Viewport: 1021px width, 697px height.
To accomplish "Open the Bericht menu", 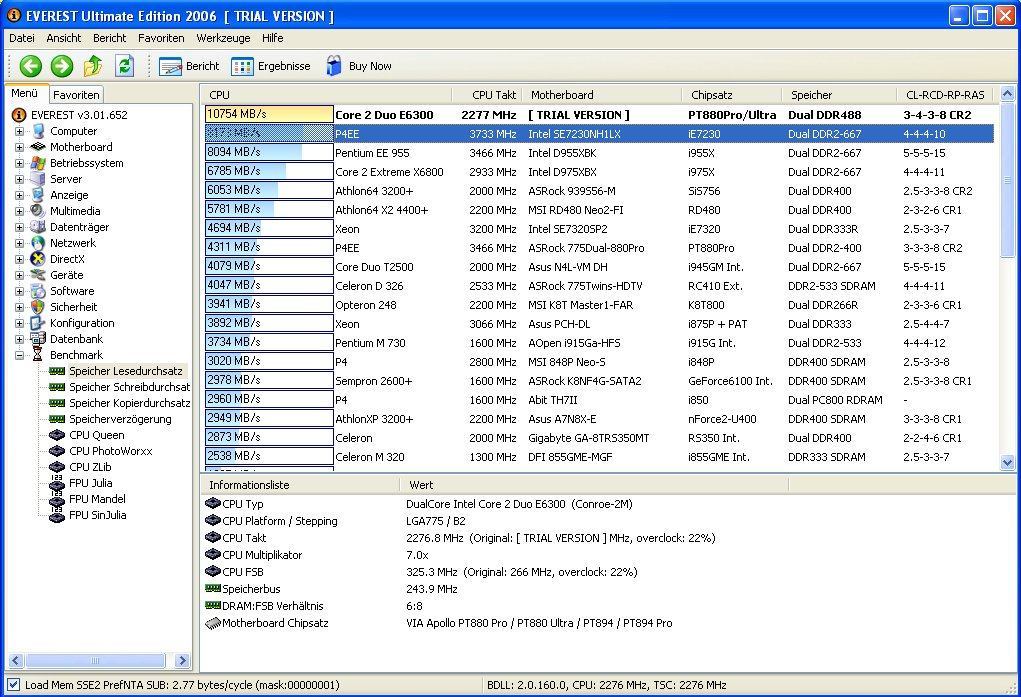I will (109, 38).
